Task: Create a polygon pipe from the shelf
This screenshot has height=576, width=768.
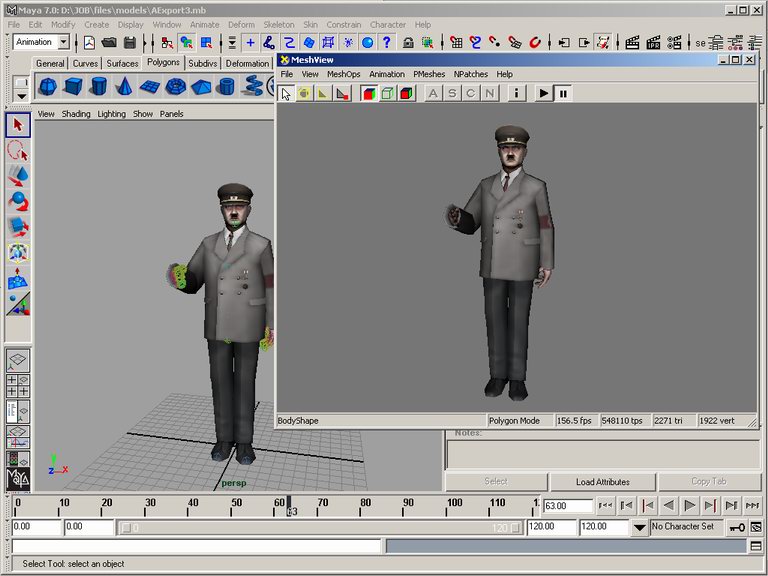Action: [226, 87]
